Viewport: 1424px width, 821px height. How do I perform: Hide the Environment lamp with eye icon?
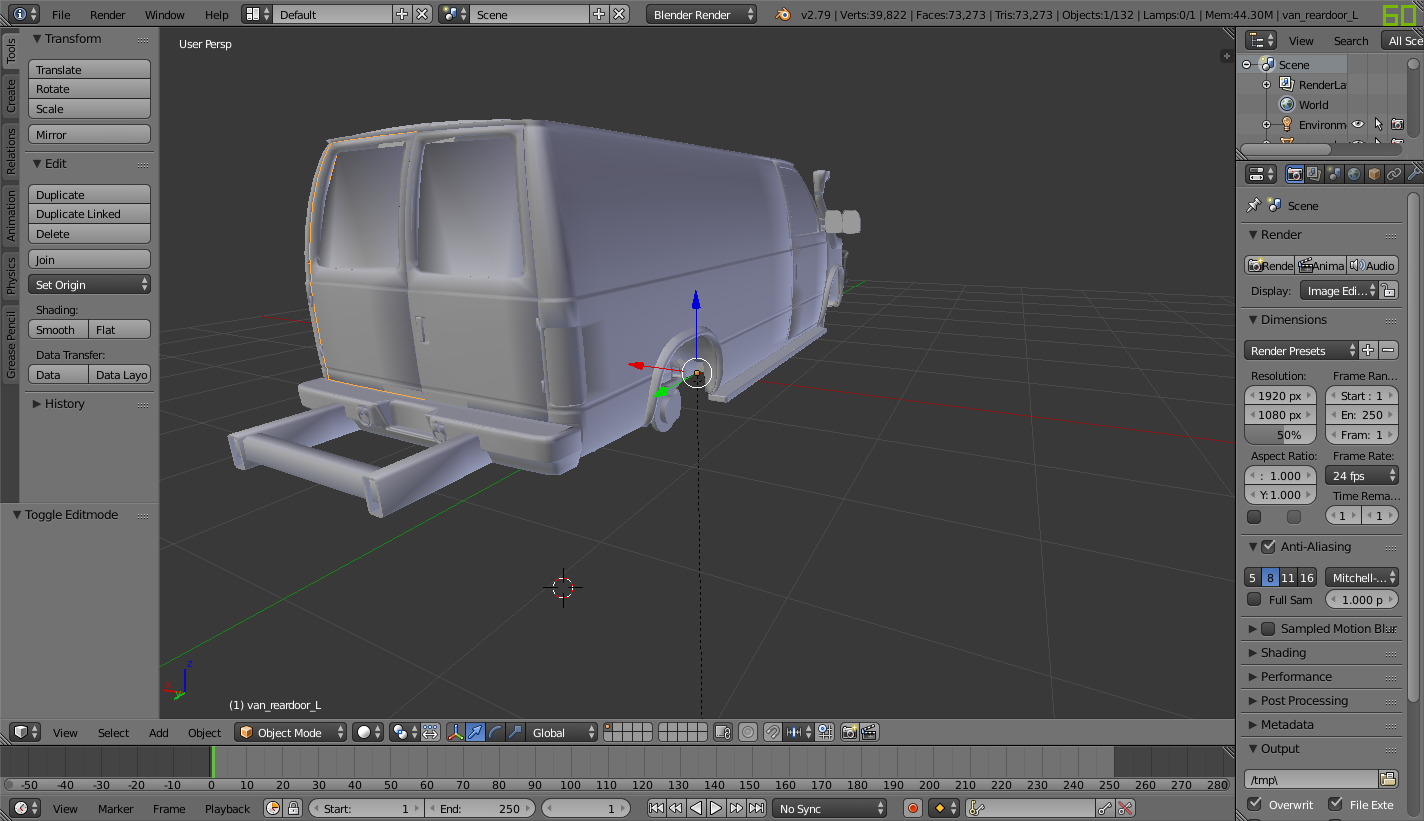click(x=1358, y=125)
